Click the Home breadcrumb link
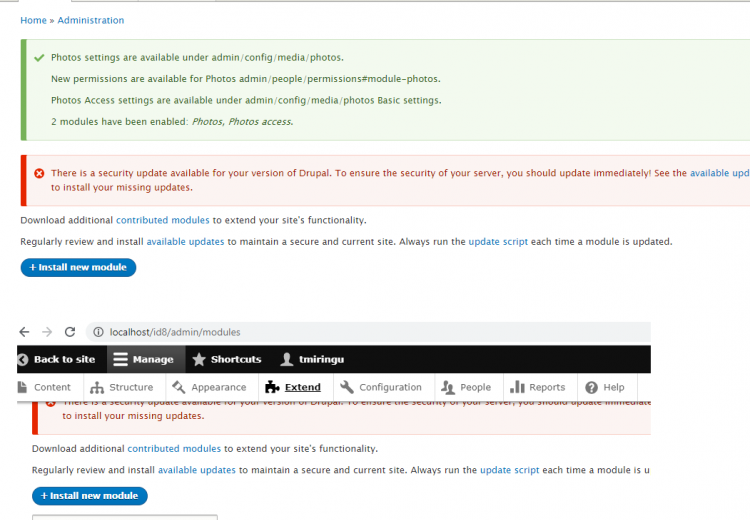 point(33,20)
